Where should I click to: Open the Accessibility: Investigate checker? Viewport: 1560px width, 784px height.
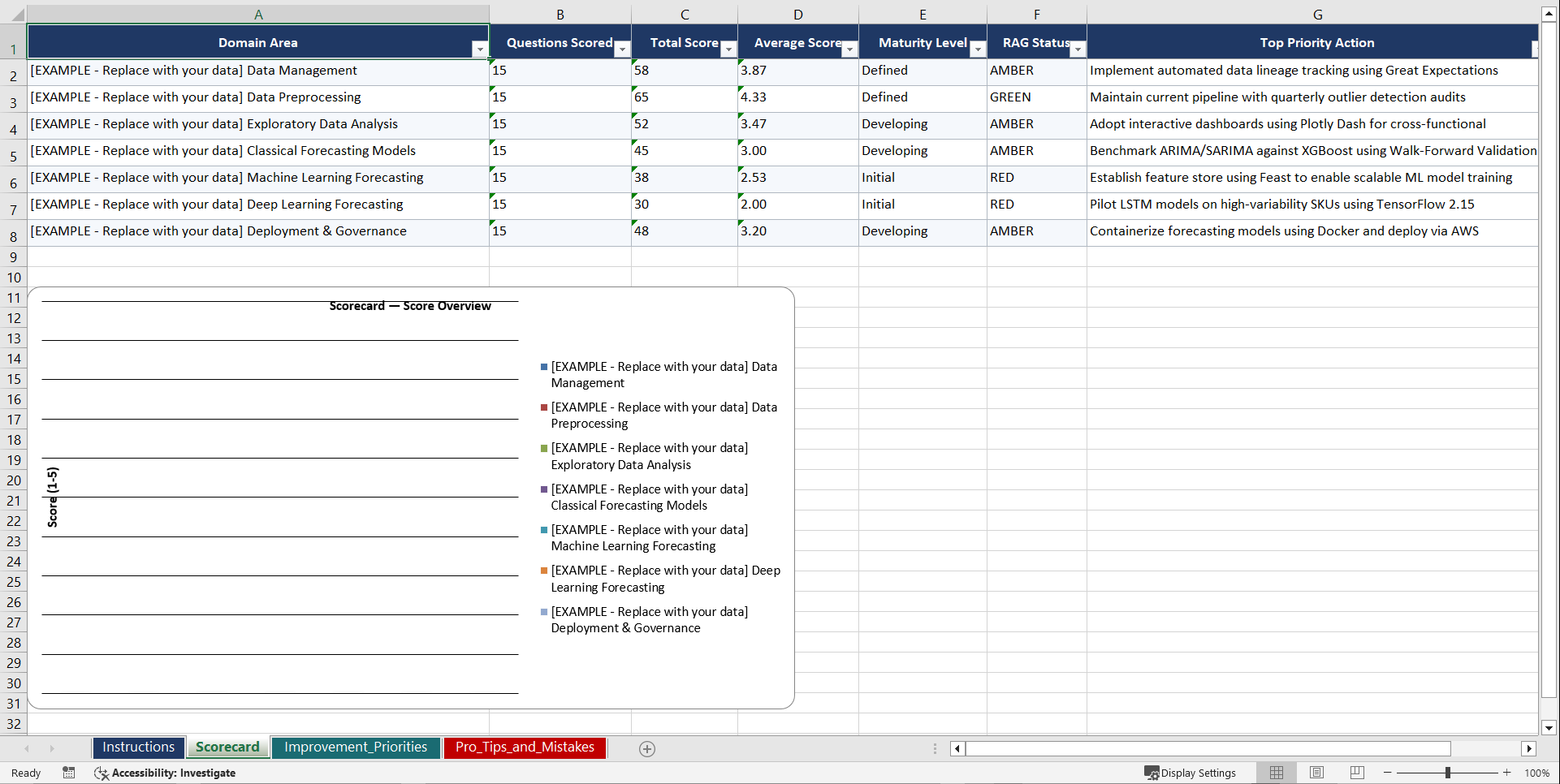166,773
